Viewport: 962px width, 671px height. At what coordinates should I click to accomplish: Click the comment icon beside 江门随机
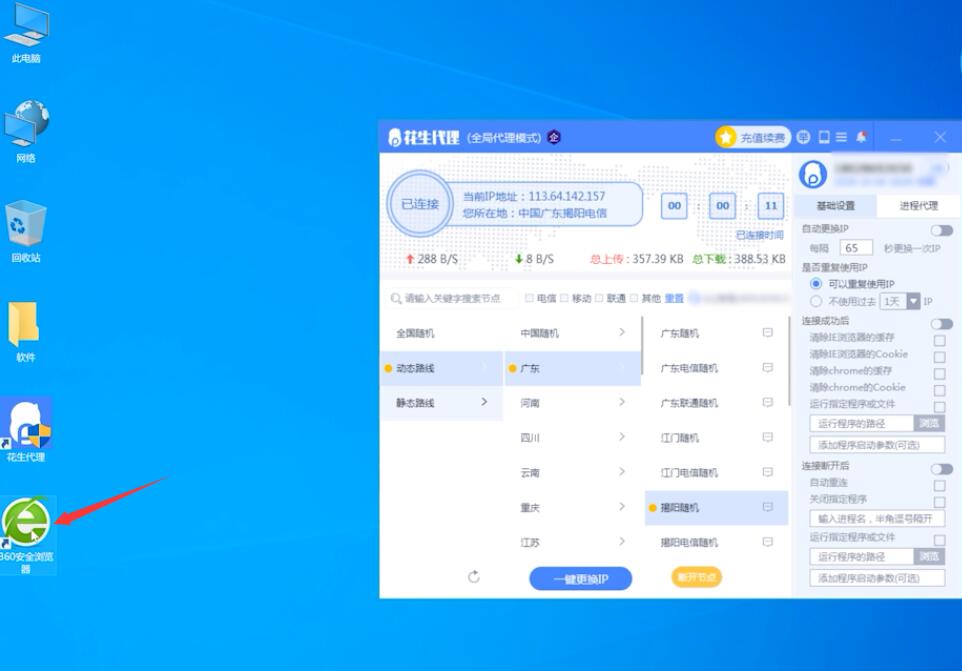768,438
